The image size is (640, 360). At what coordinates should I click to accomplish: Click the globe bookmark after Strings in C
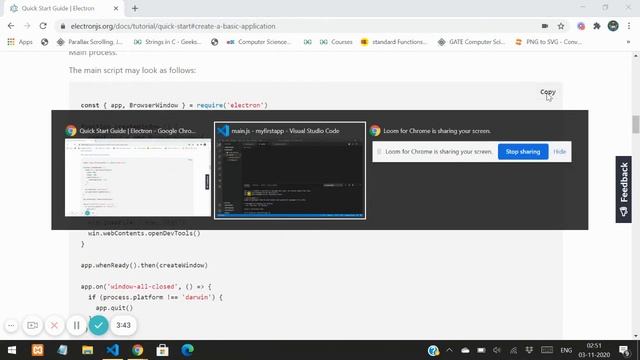[214, 42]
